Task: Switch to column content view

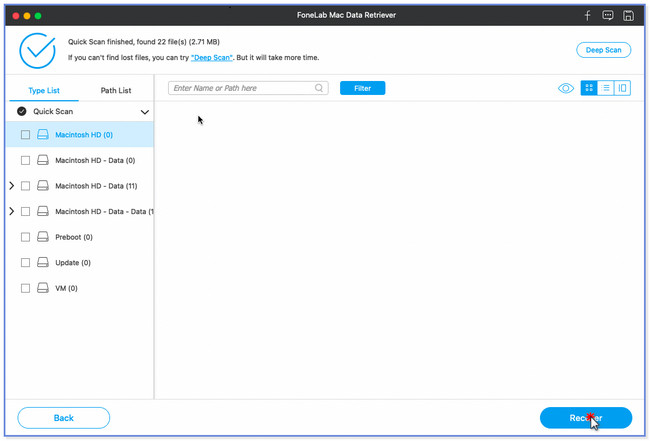Action: (x=622, y=88)
